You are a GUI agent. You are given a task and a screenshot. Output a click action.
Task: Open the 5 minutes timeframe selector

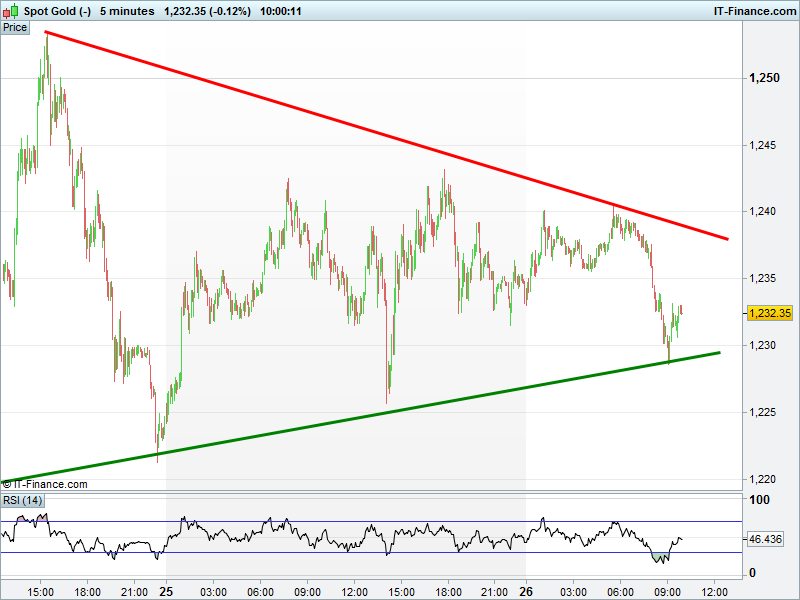127,11
